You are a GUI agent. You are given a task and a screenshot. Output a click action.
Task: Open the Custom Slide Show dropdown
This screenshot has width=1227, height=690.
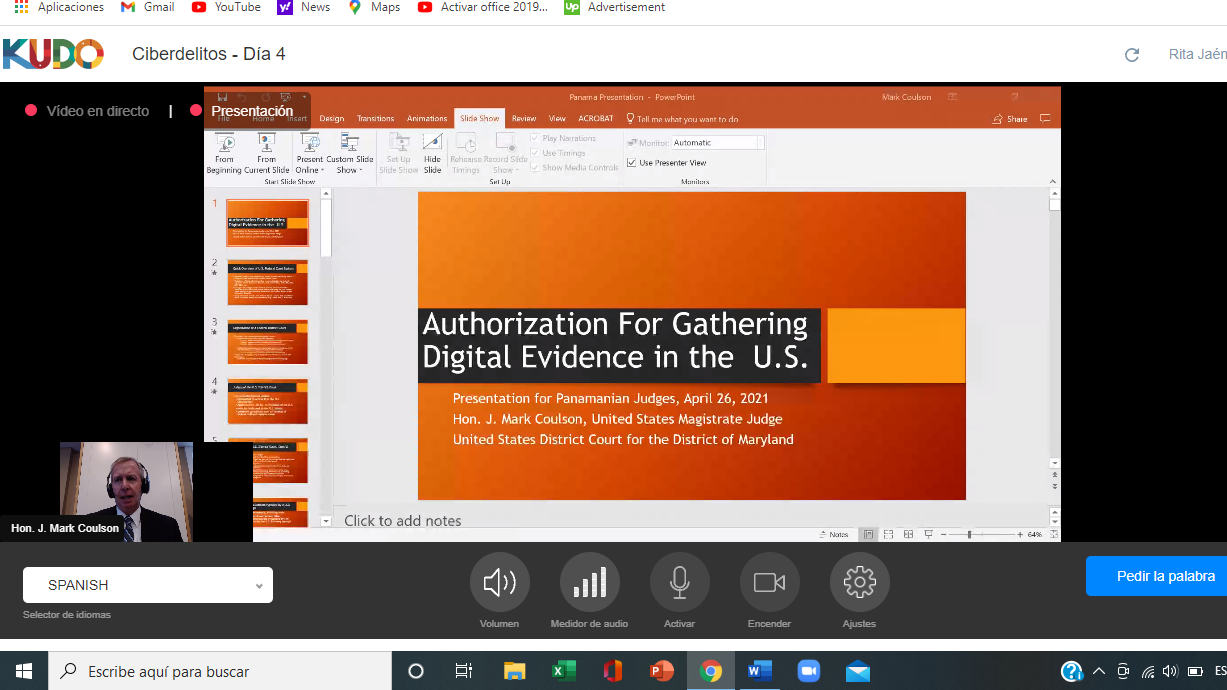349,153
